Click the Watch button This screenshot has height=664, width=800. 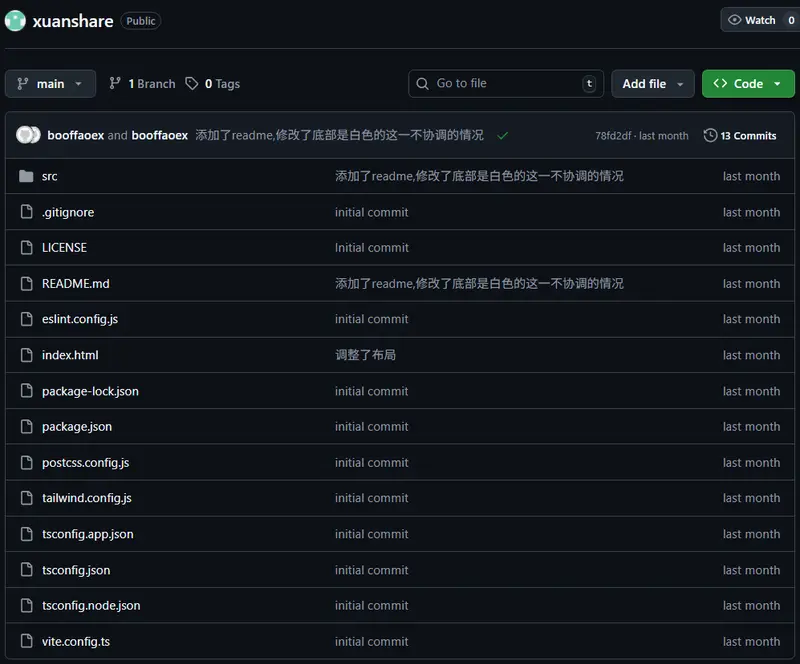(752, 20)
